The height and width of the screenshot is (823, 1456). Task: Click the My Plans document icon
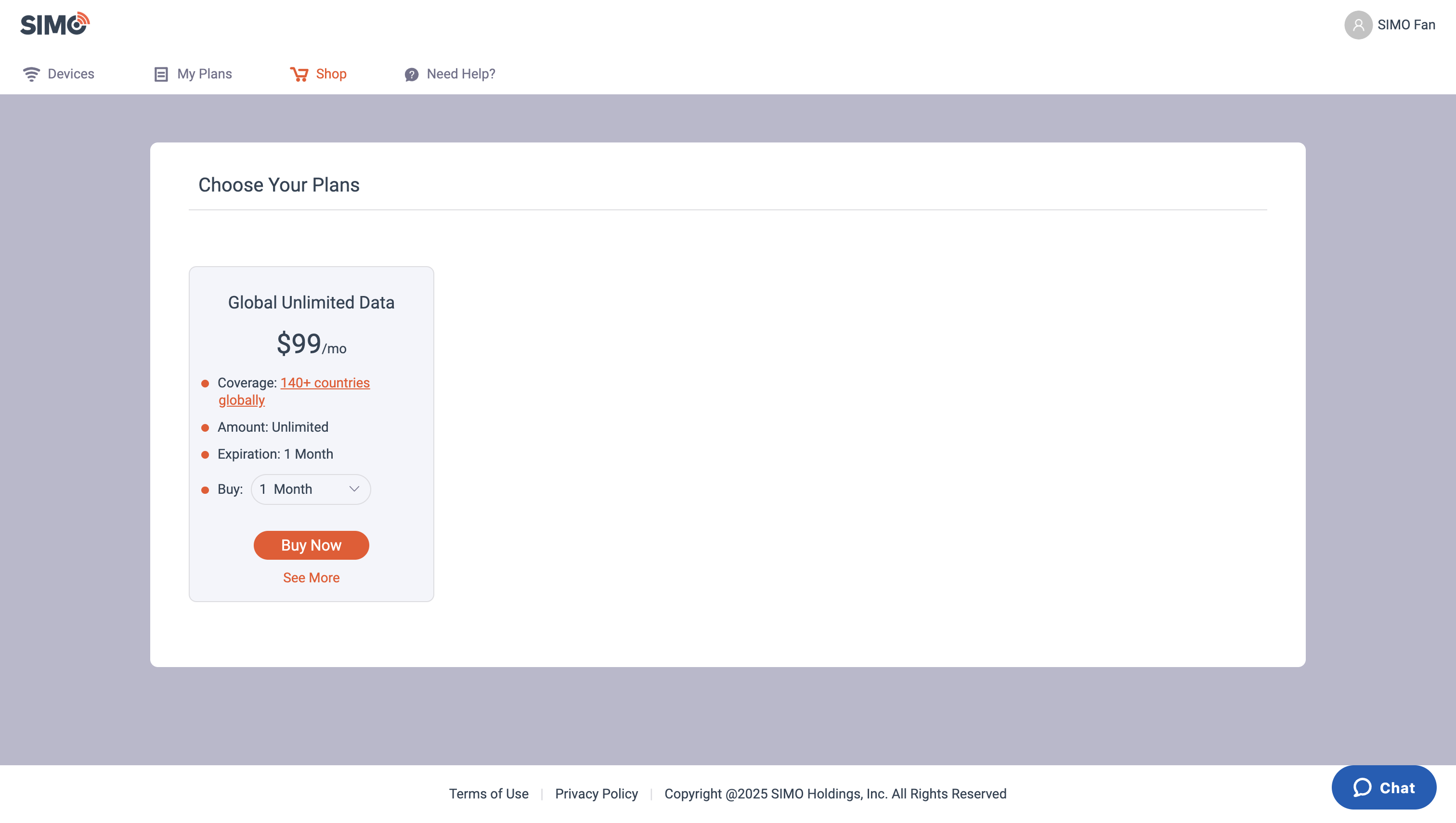click(161, 74)
